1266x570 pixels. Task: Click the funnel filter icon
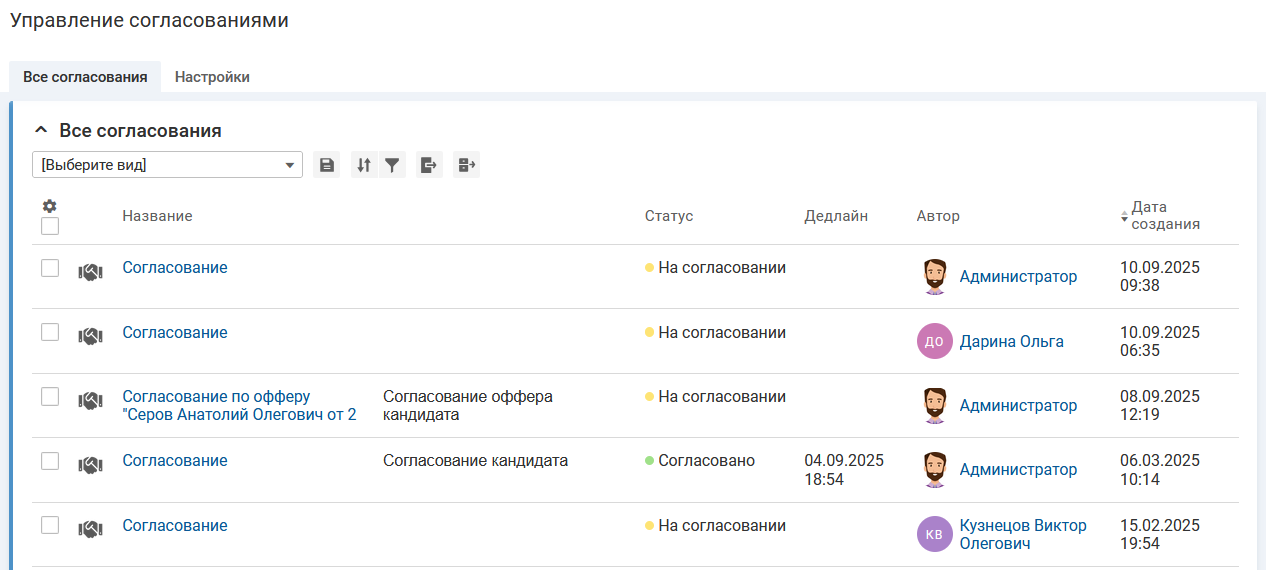(x=393, y=165)
